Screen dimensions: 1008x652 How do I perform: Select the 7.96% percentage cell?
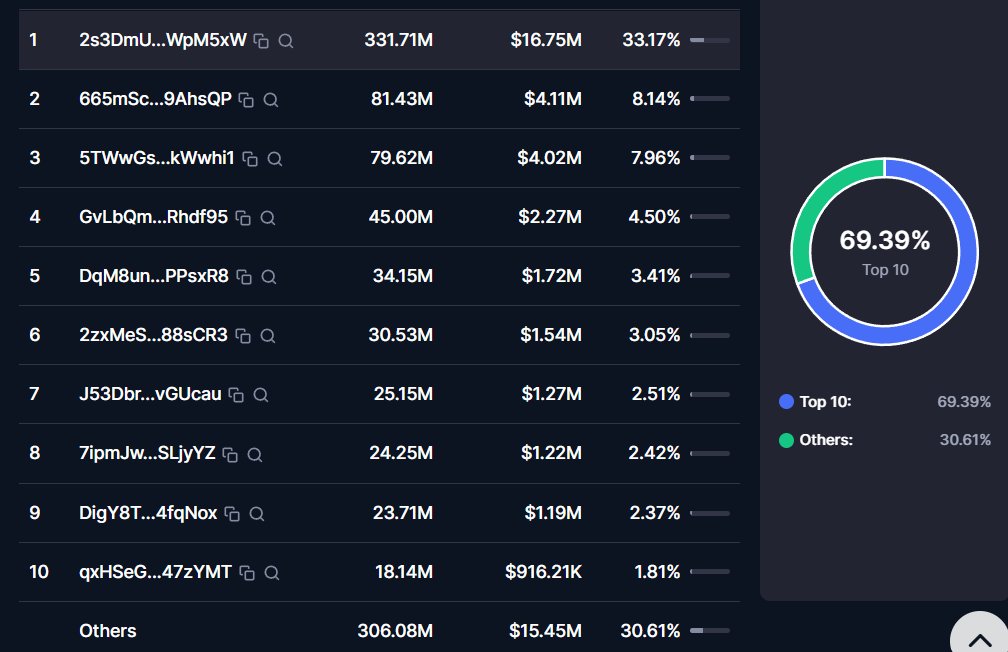click(x=655, y=158)
